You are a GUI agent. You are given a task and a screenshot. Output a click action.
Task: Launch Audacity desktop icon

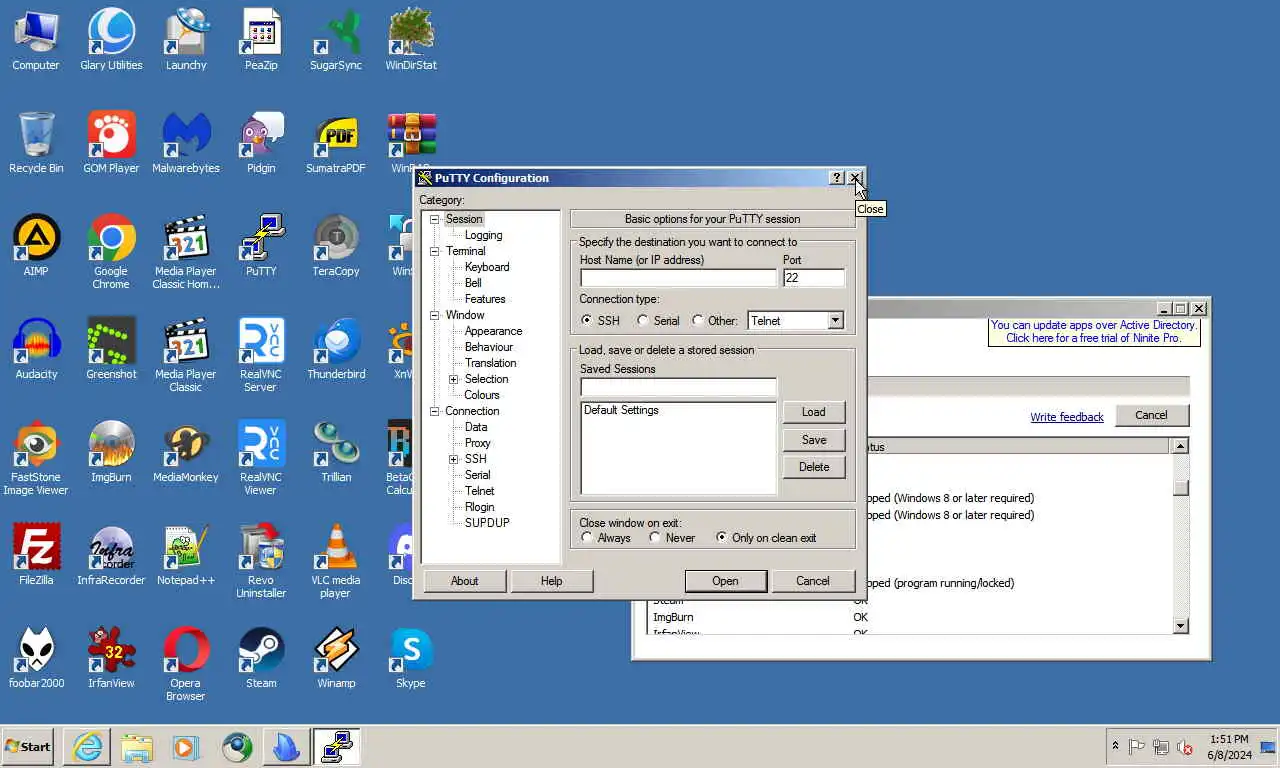(36, 349)
